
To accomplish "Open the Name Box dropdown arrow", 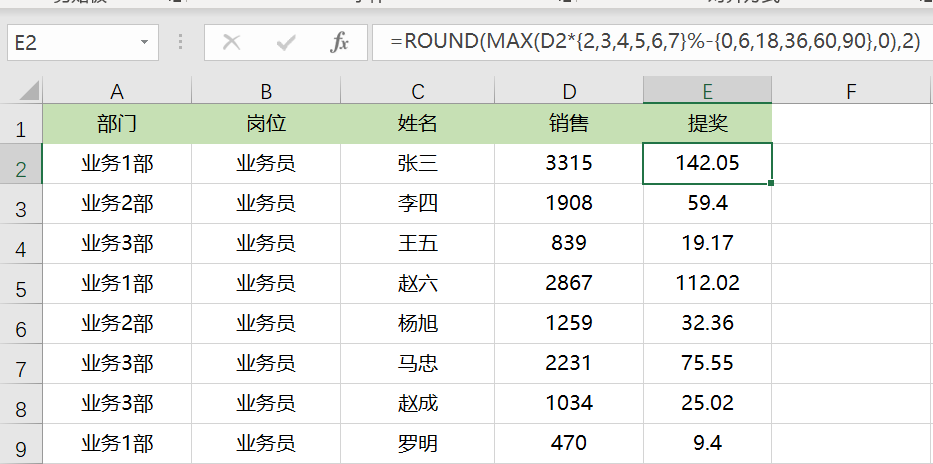I will point(144,42).
